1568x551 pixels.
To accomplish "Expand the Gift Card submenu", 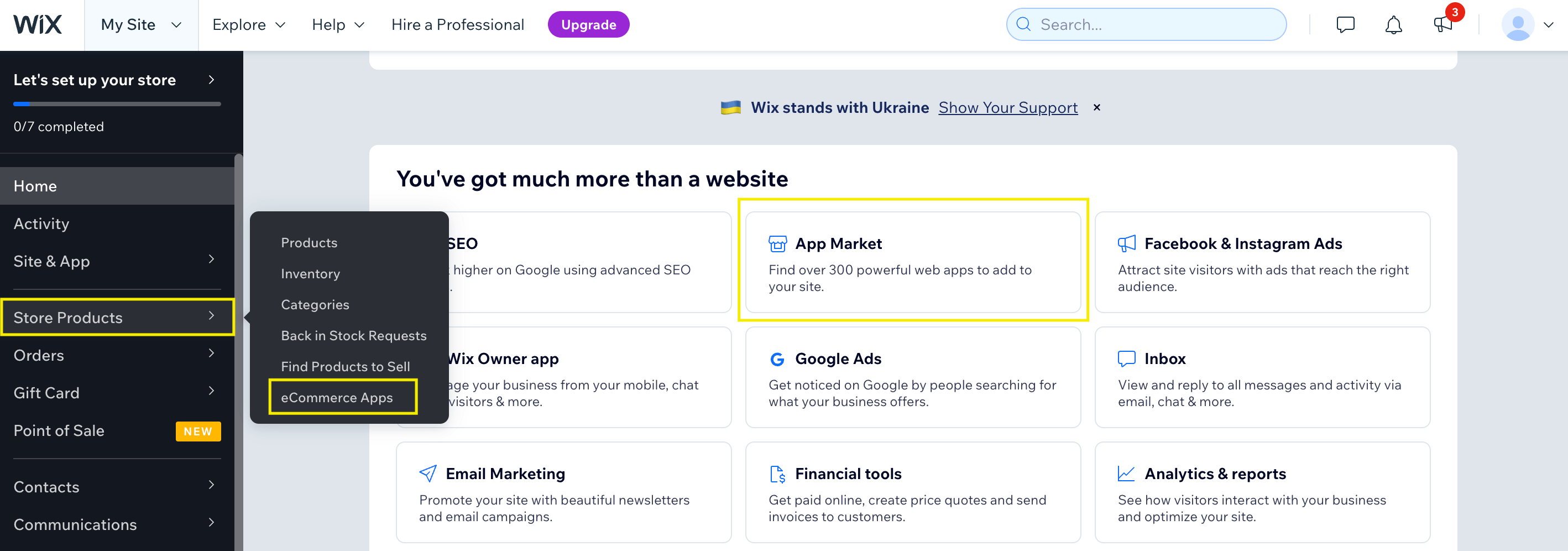I will point(211,391).
